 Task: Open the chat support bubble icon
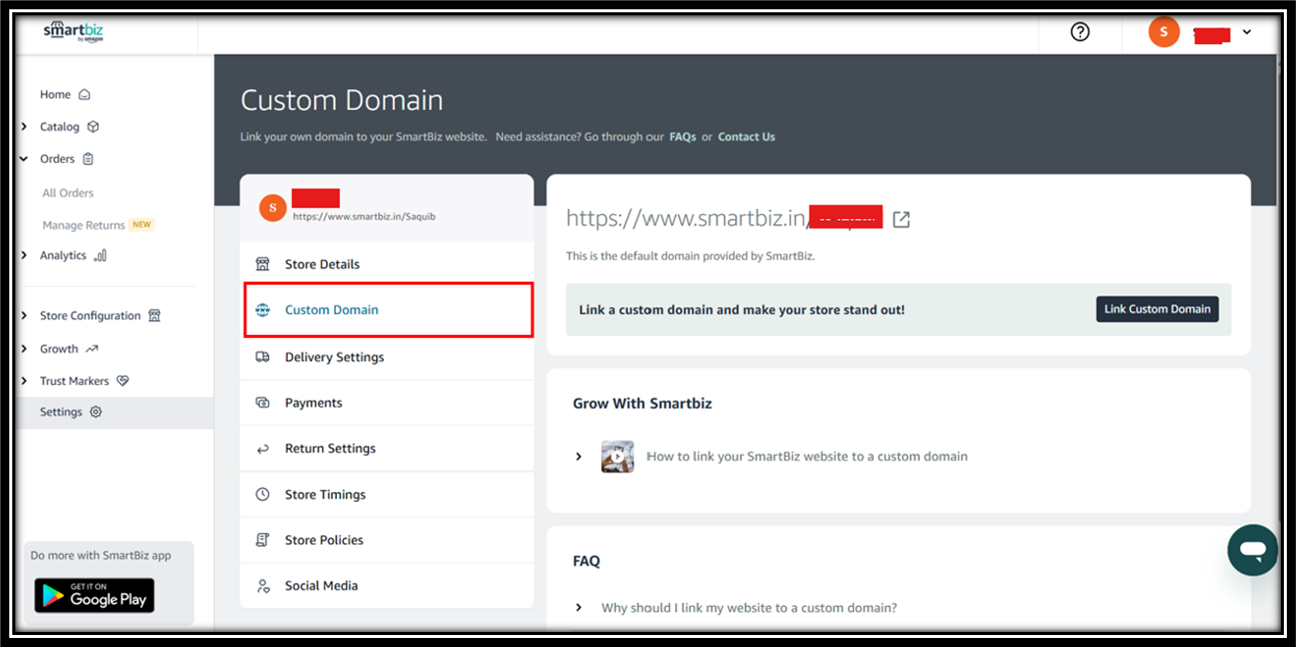(1252, 549)
